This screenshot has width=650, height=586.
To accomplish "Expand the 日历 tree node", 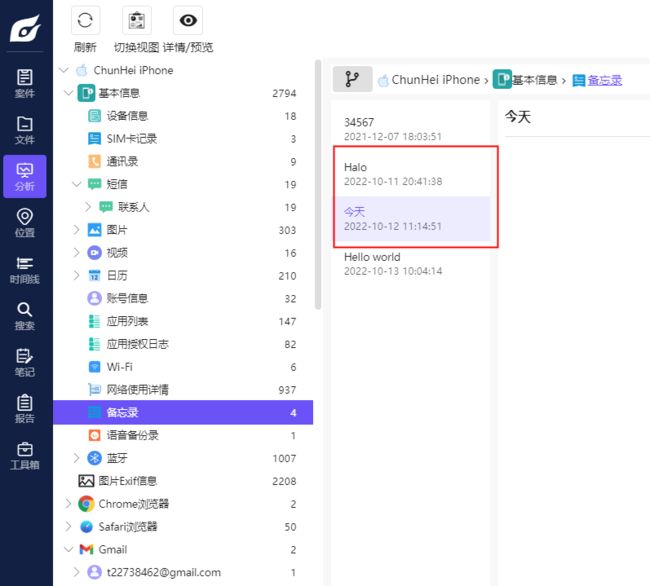I will (x=77, y=275).
